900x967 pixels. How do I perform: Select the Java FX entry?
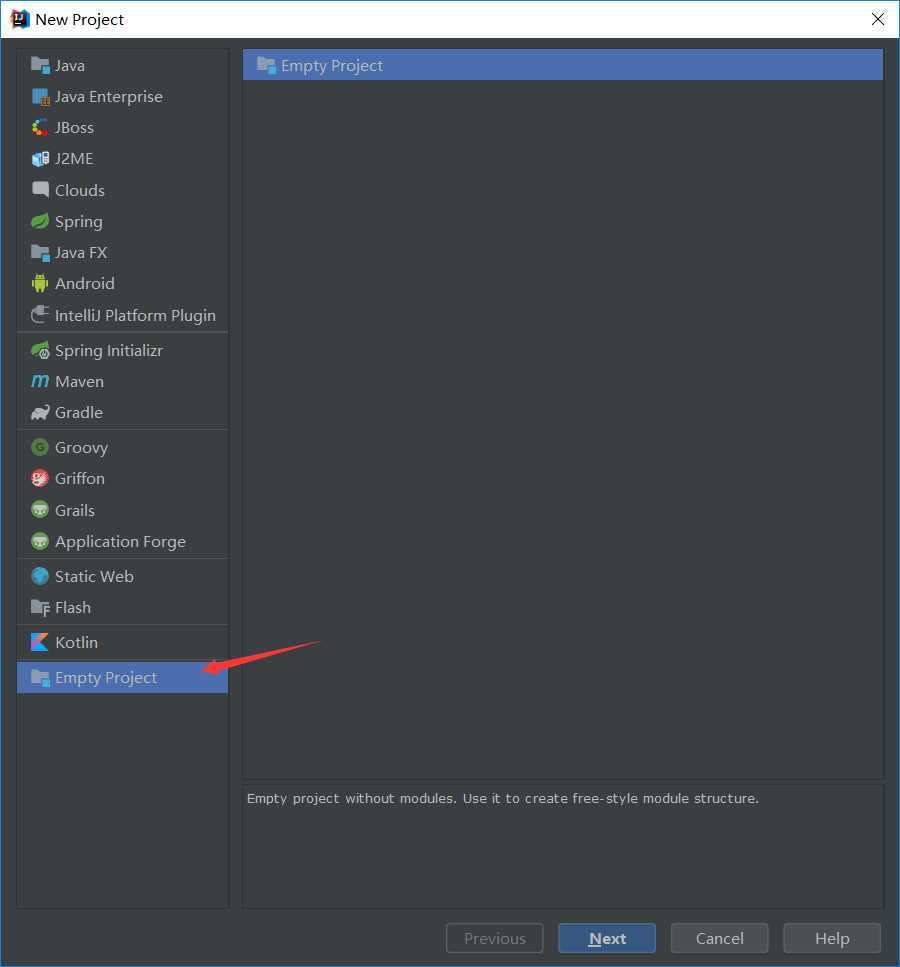click(x=123, y=252)
